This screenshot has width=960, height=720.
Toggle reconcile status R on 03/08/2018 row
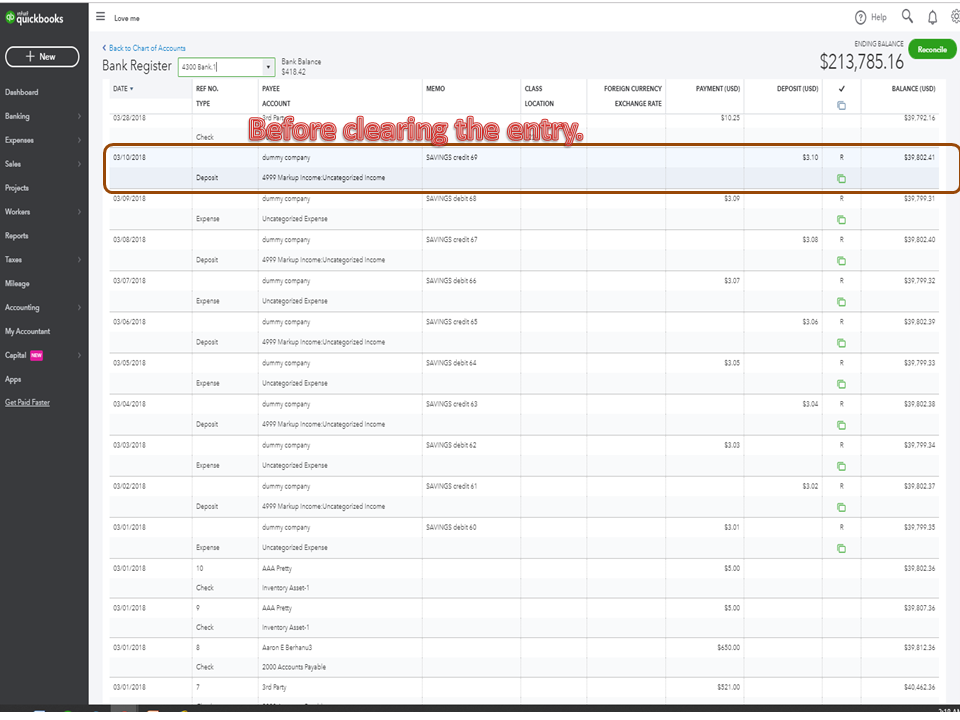coord(841,239)
